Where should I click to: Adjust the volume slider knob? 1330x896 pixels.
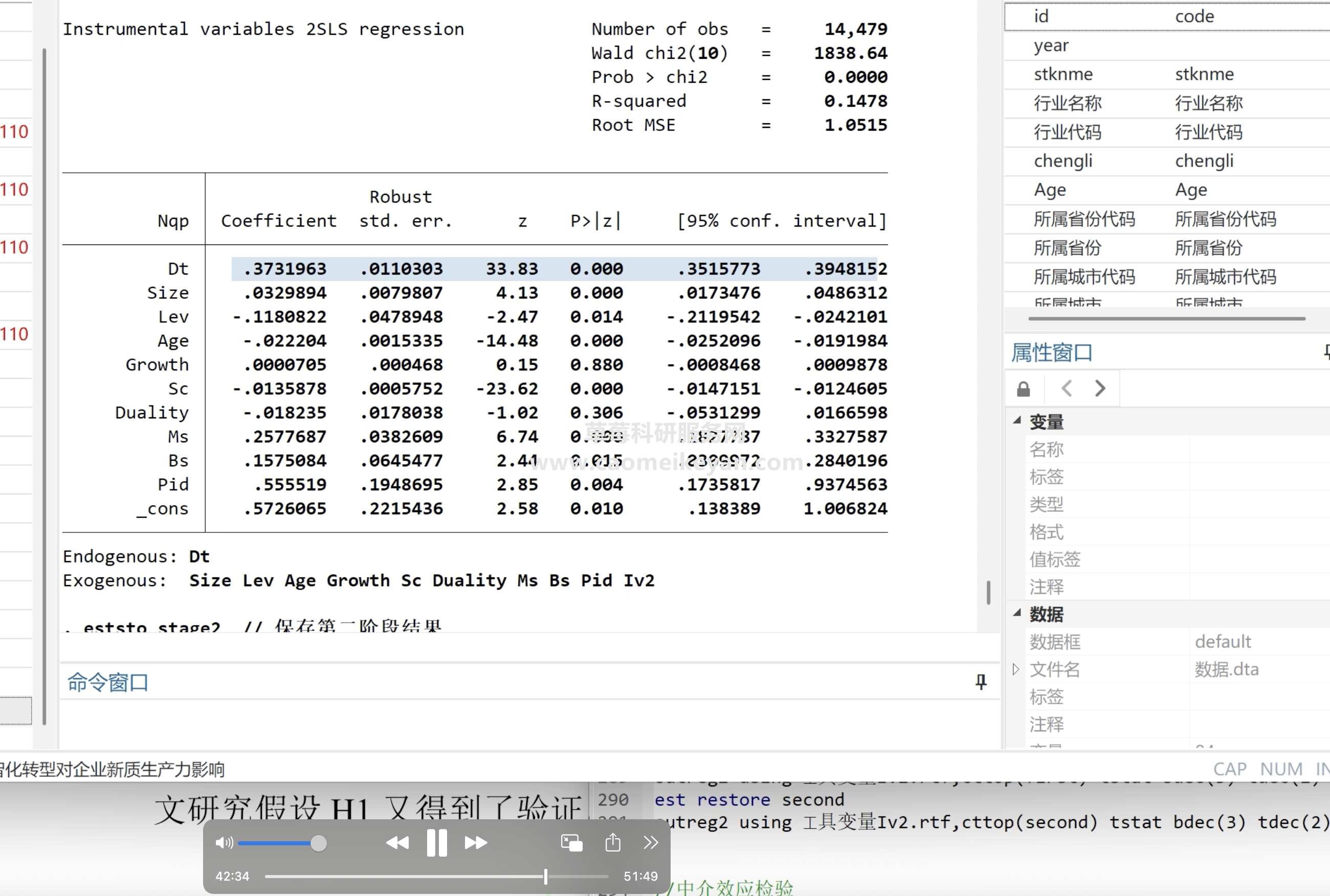318,843
